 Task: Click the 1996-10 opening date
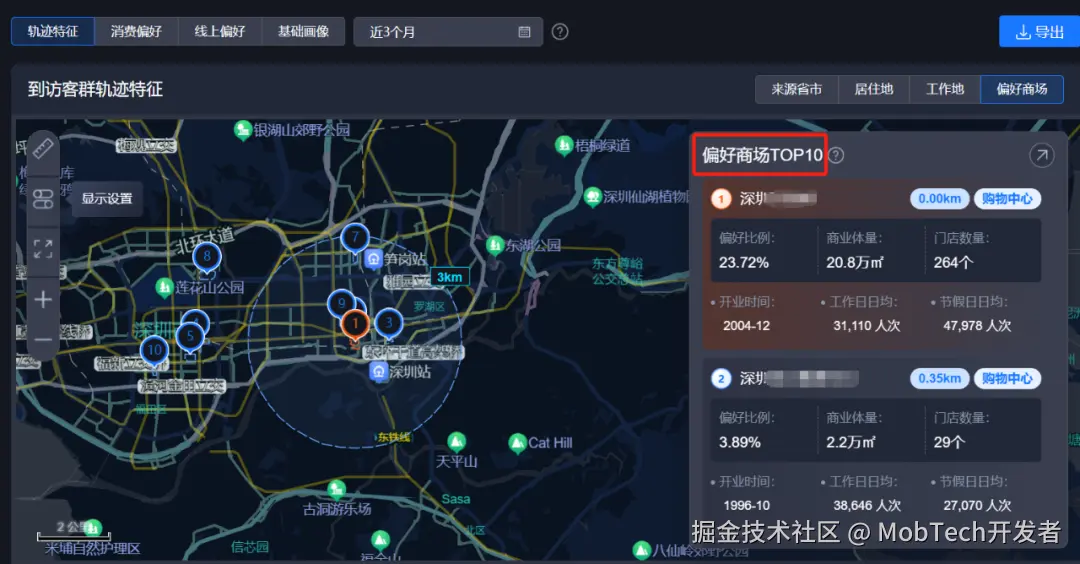click(747, 505)
